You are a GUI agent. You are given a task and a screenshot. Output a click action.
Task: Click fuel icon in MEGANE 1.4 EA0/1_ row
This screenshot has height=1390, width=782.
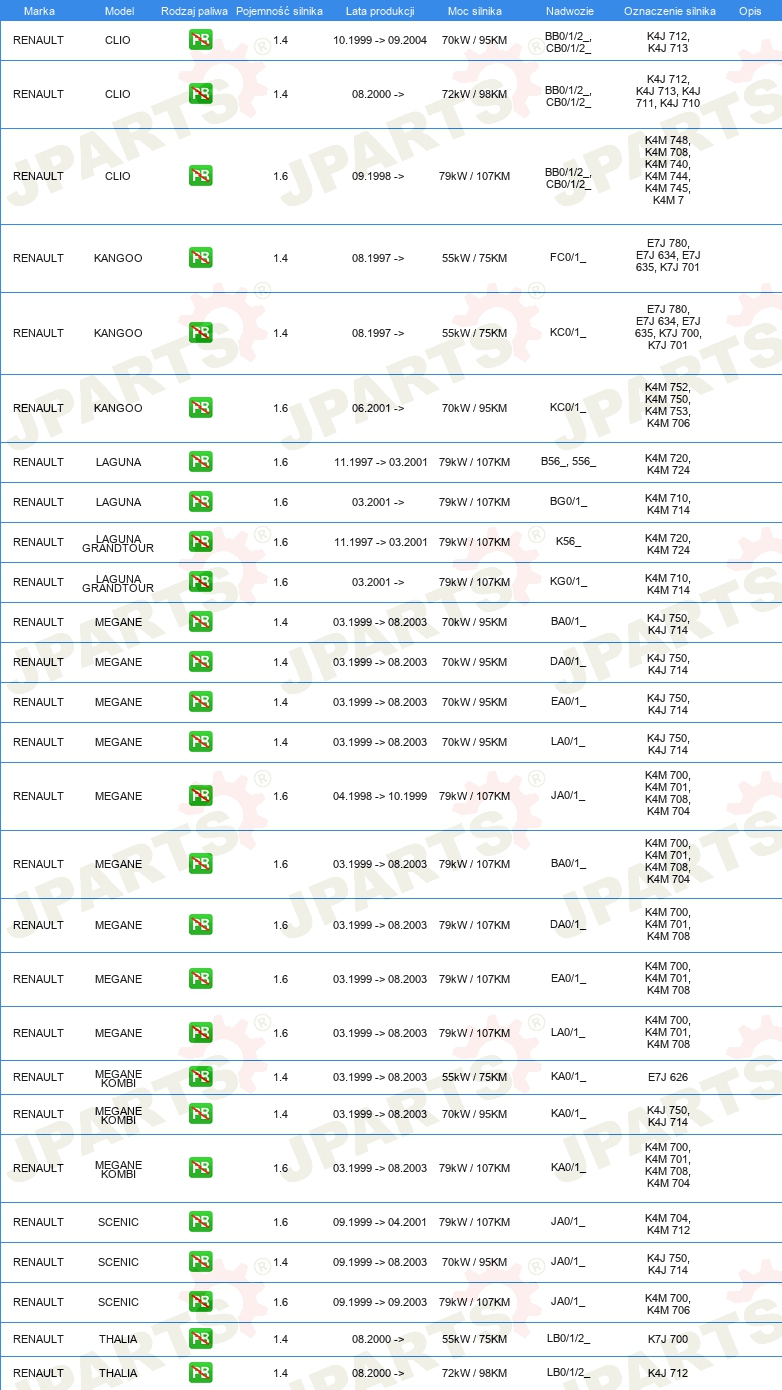coord(200,702)
